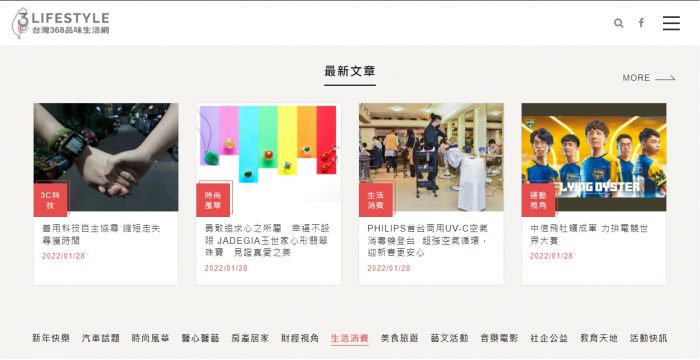
Task: Open the Flying Oyster esports team thumbnail
Action: point(594,157)
